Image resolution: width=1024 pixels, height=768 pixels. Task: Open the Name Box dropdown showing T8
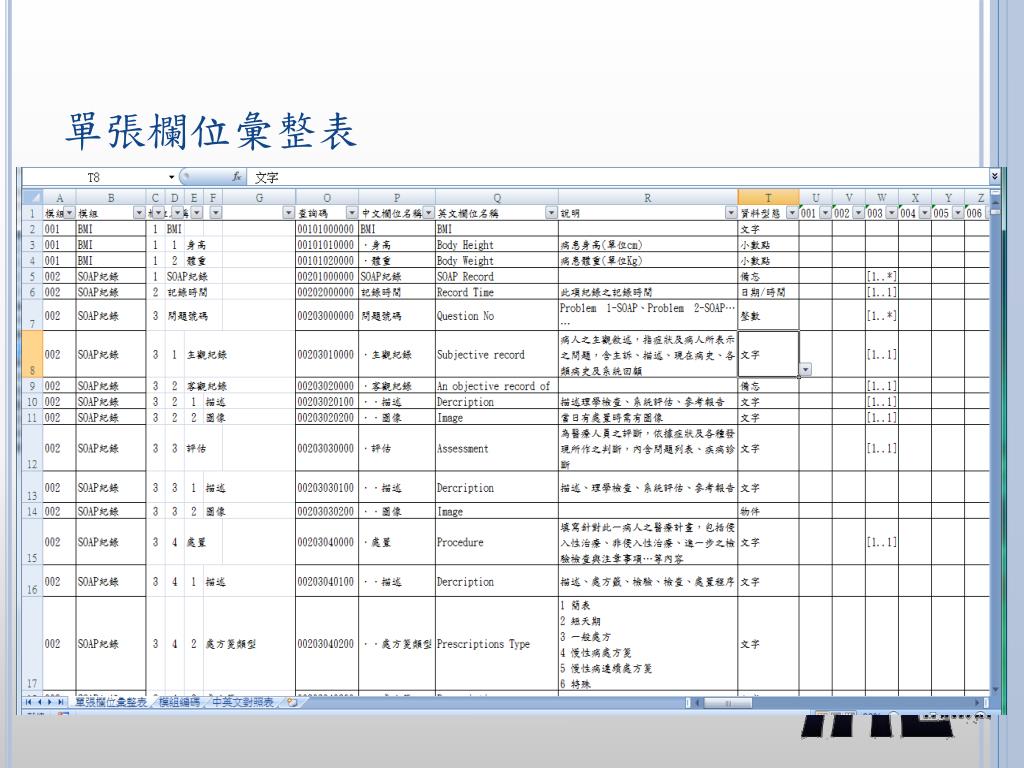(x=172, y=177)
